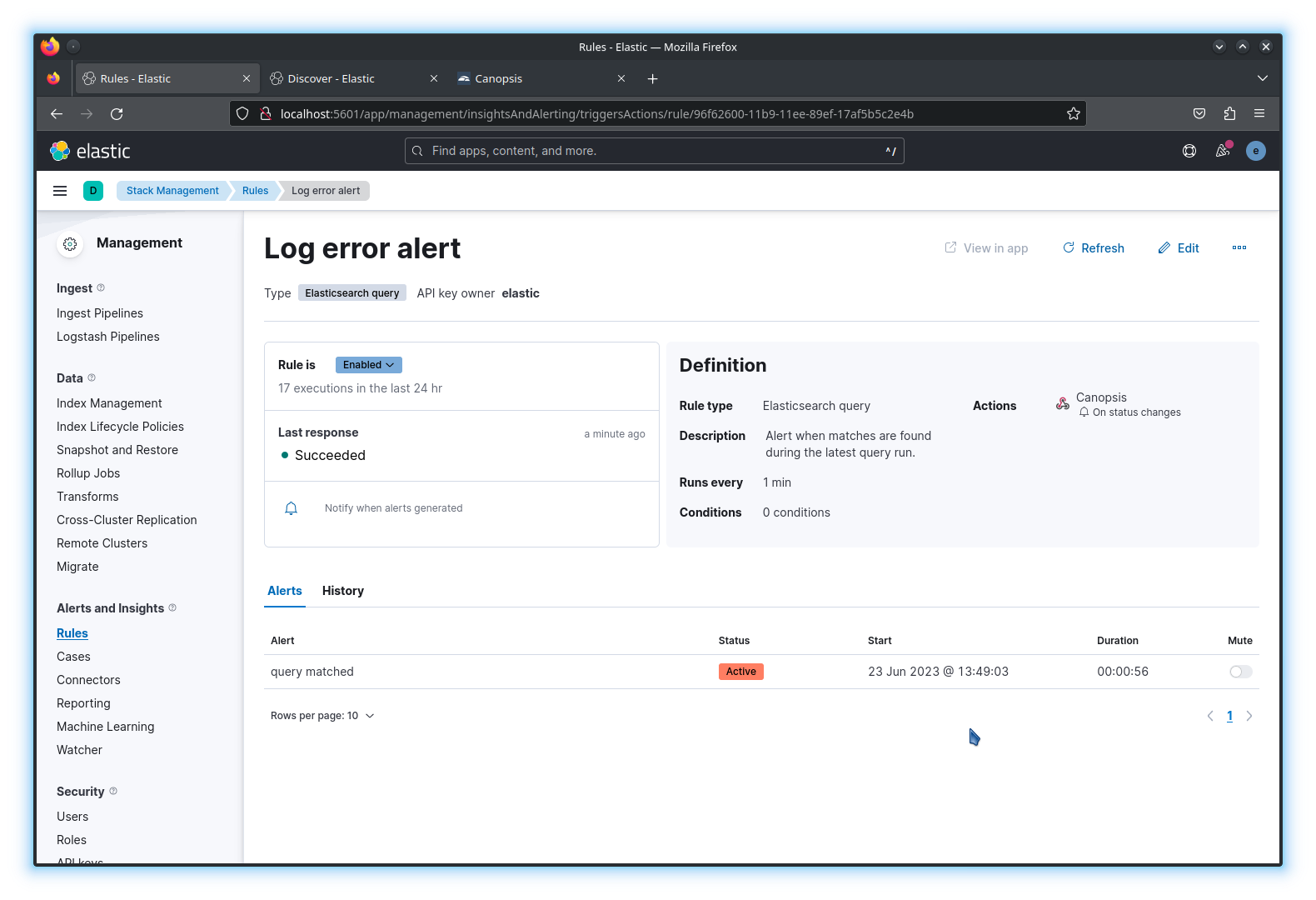Viewport: 1316px width, 900px height.
Task: Open the Enabled rule status dropdown
Action: 369,365
